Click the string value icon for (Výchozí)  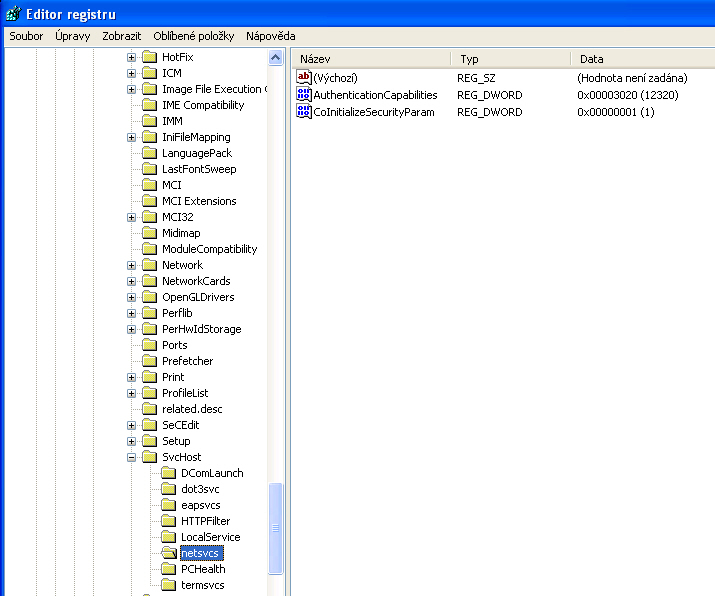coord(304,77)
